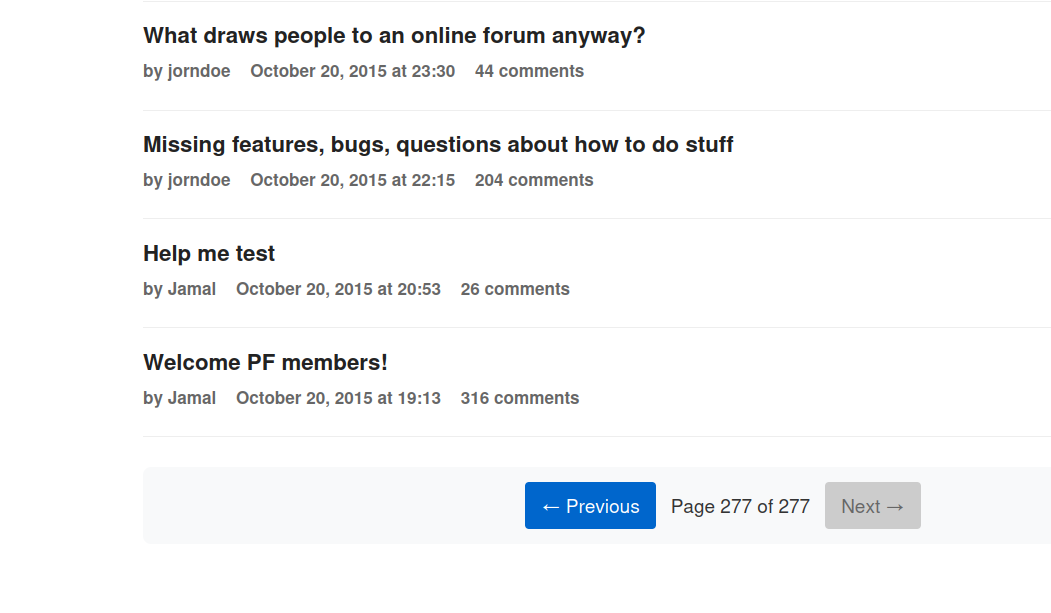View jorndoe's profile from the online forum thread
This screenshot has width=1051, height=613.
tap(199, 71)
